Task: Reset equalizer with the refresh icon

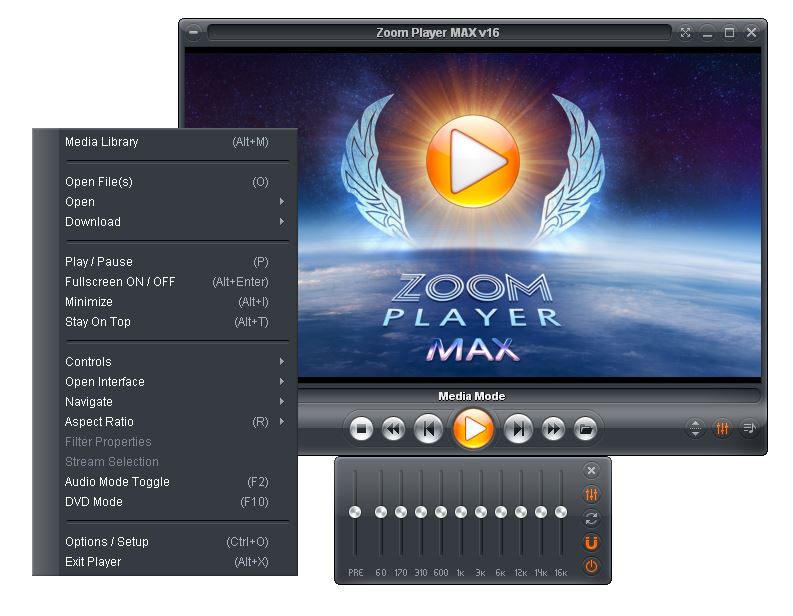Action: tap(591, 518)
